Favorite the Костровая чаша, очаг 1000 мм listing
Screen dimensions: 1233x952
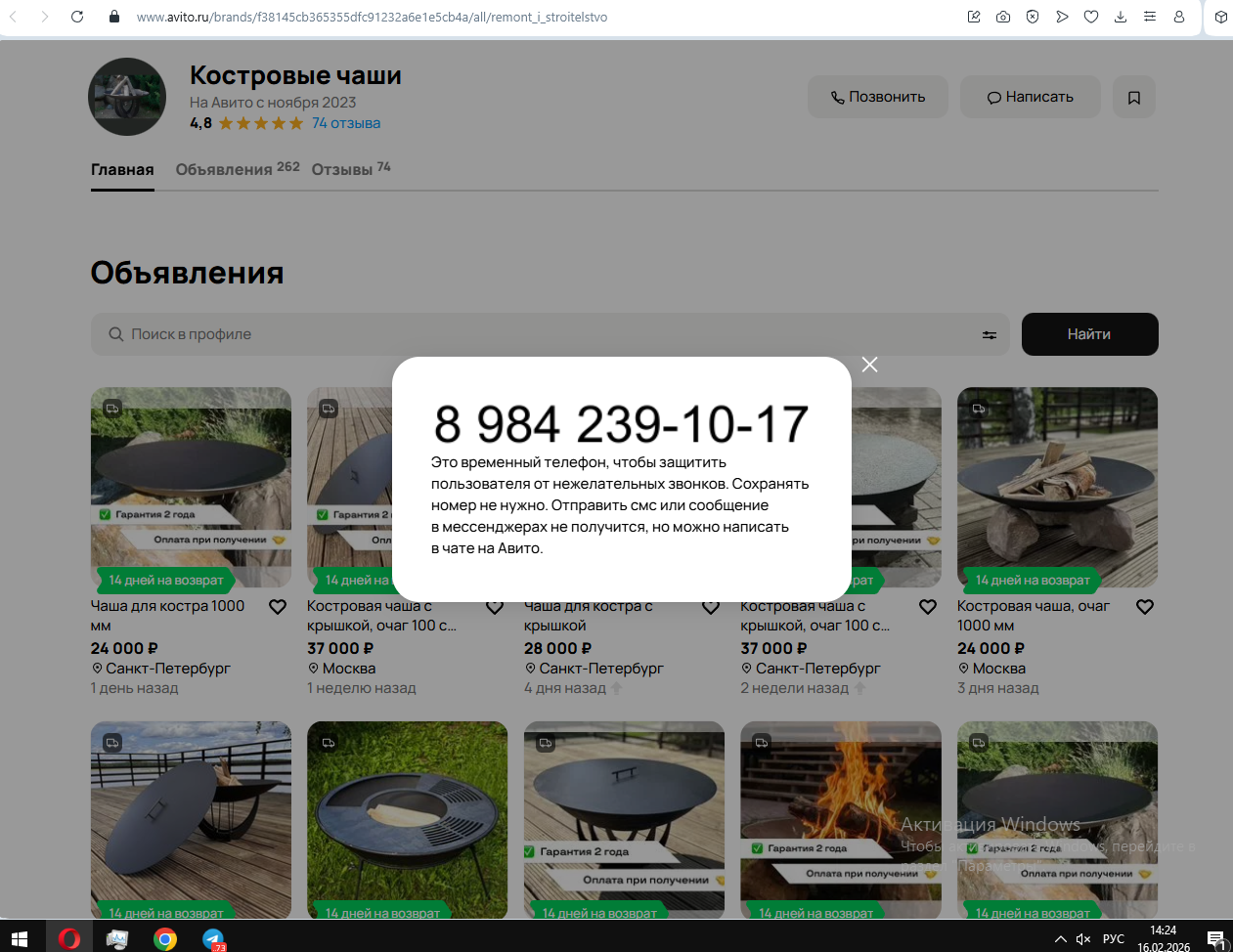click(1145, 607)
